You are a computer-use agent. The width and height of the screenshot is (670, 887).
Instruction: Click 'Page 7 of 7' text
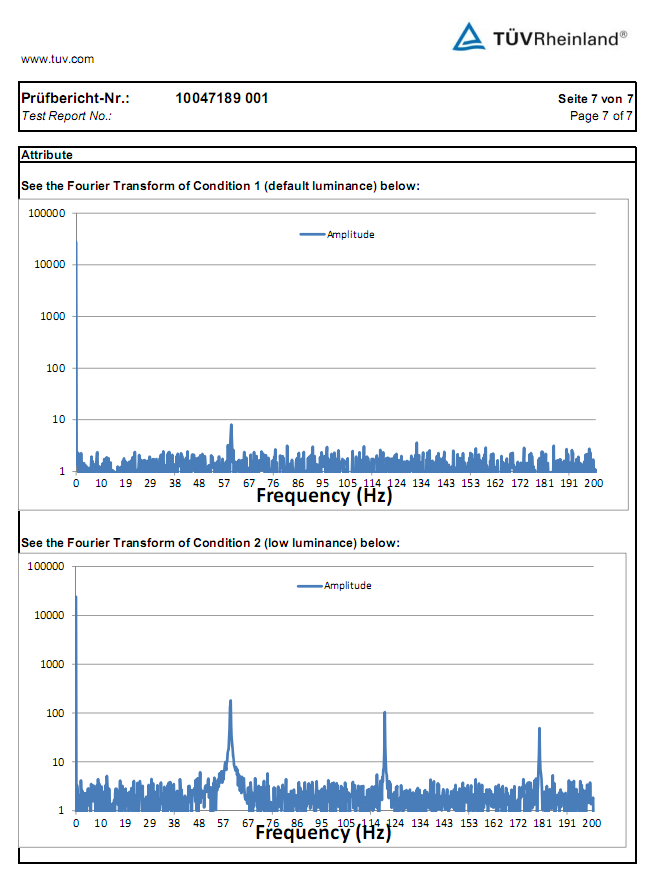[601, 115]
